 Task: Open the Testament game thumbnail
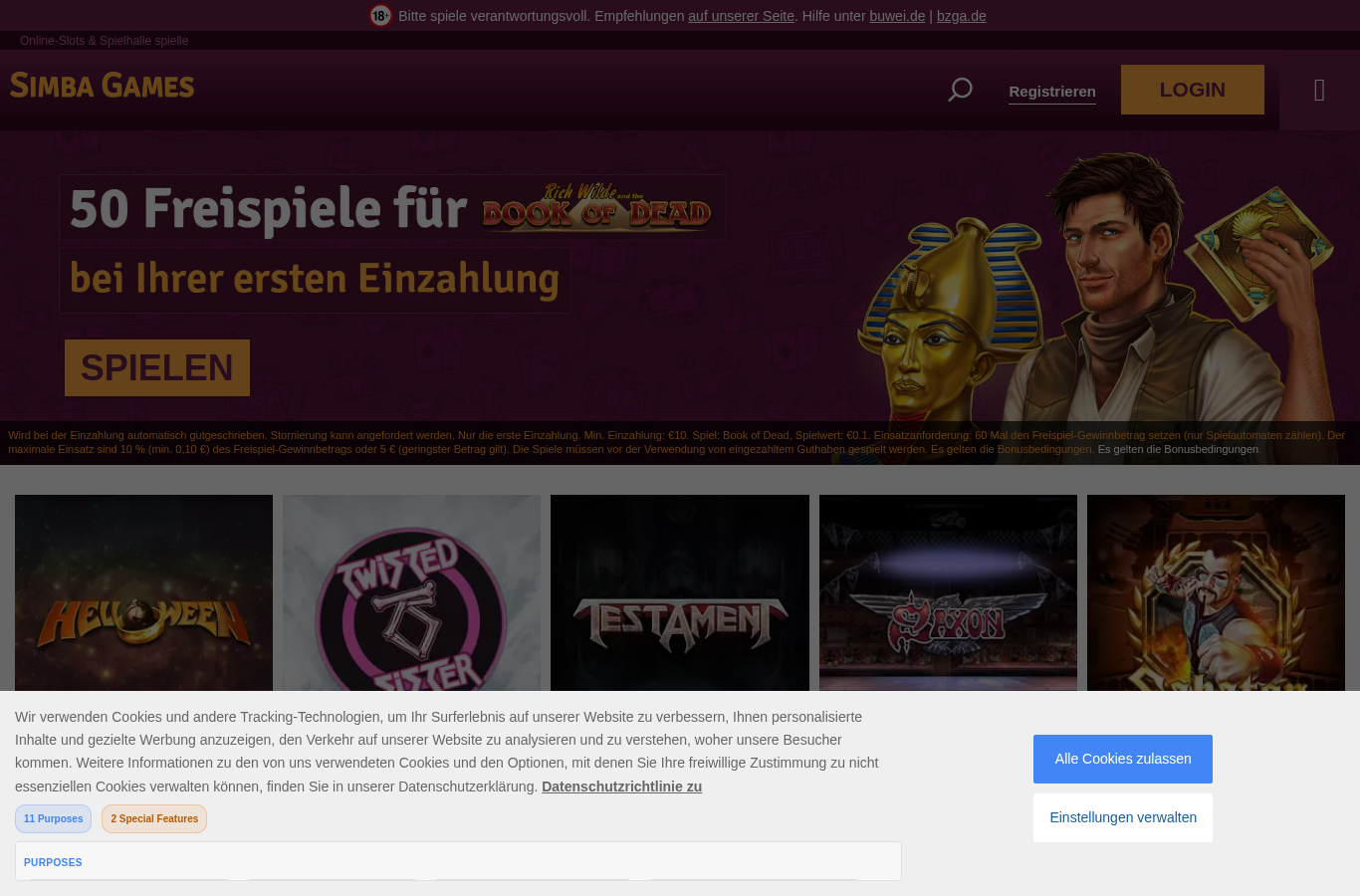tap(680, 593)
